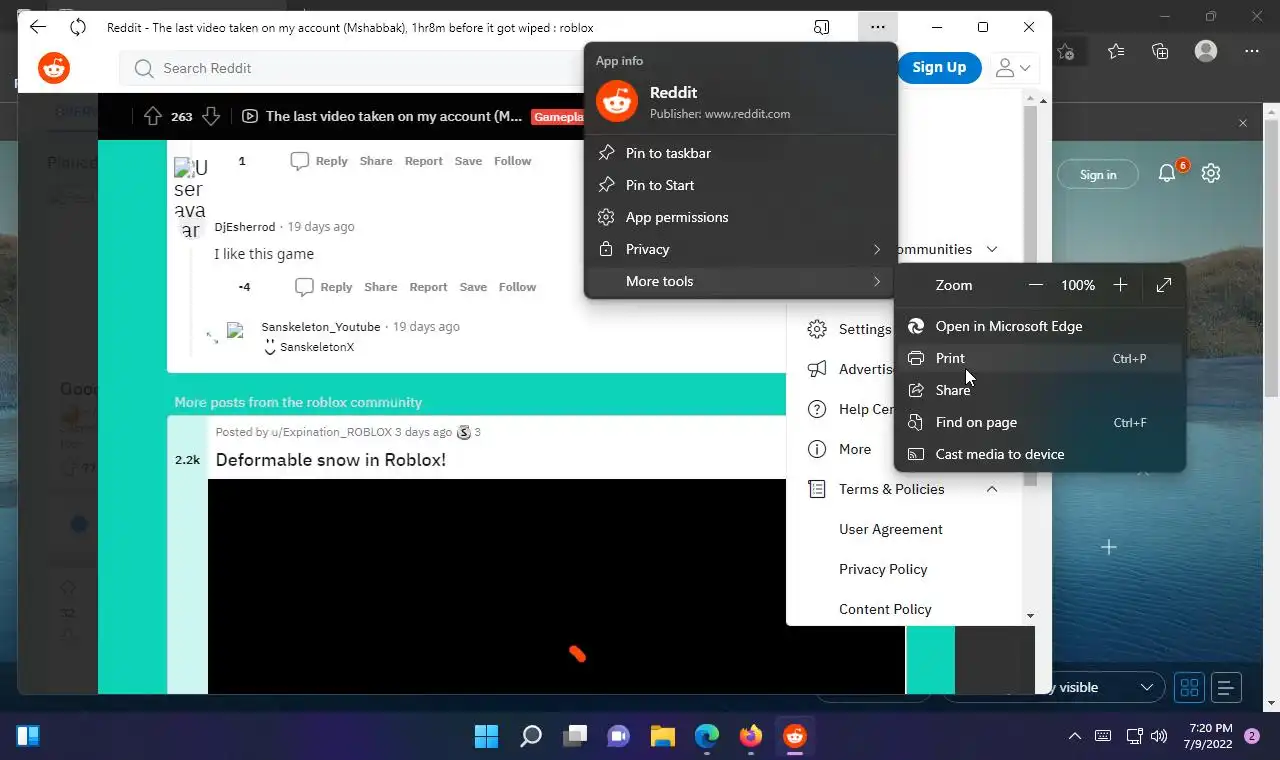Open settings gear in background window
1280x760 pixels.
click(x=1211, y=173)
